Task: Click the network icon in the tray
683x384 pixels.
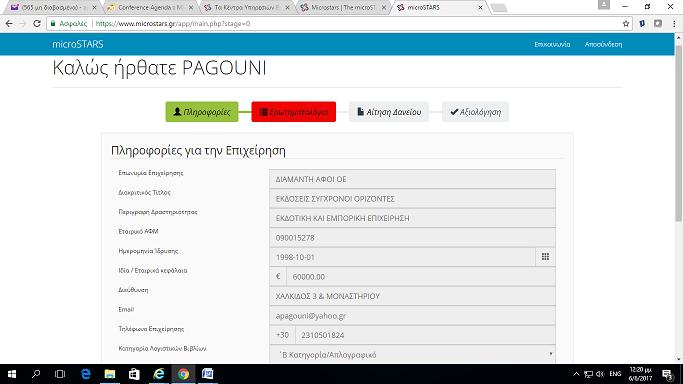Action: [588, 374]
